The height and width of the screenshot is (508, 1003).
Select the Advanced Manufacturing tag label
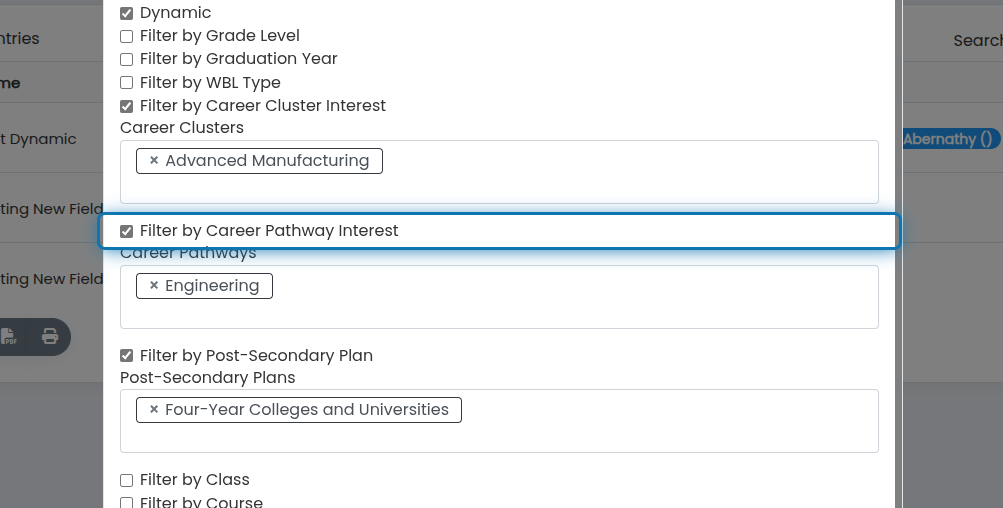tap(267, 161)
